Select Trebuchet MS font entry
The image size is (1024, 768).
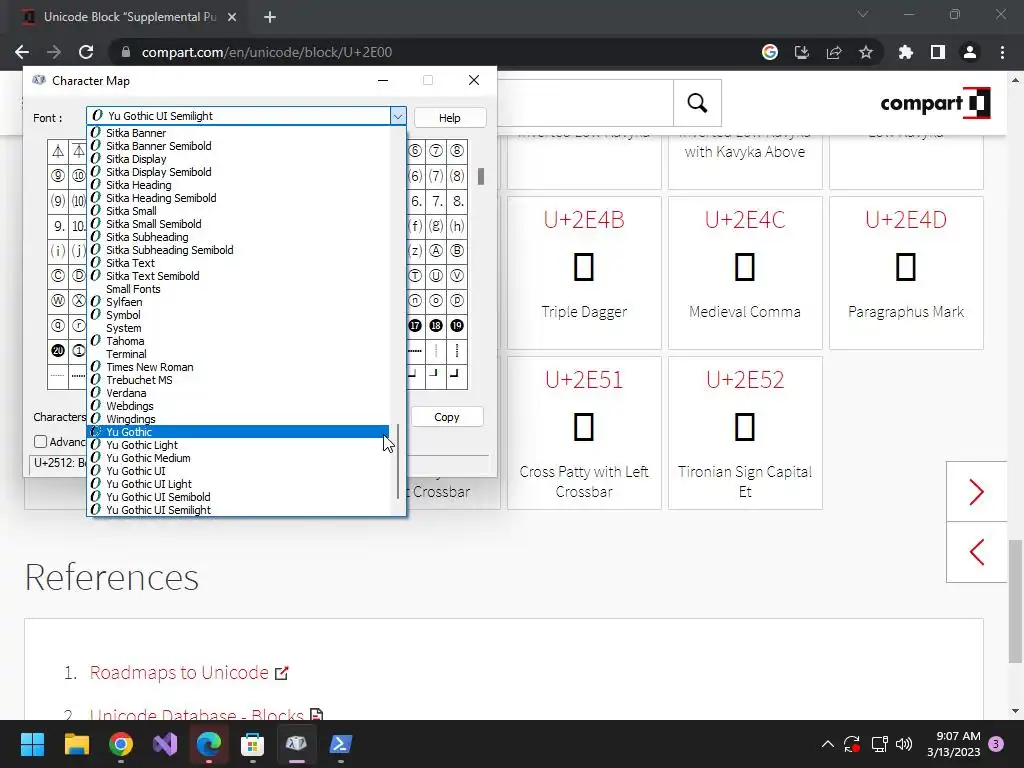click(238, 380)
